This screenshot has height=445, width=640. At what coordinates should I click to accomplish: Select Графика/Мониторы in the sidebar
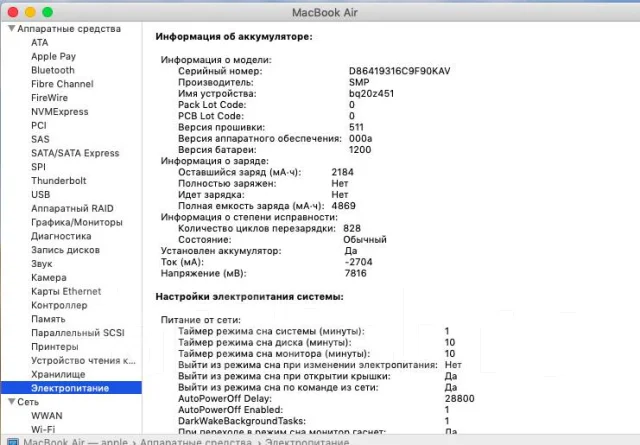(x=77, y=222)
